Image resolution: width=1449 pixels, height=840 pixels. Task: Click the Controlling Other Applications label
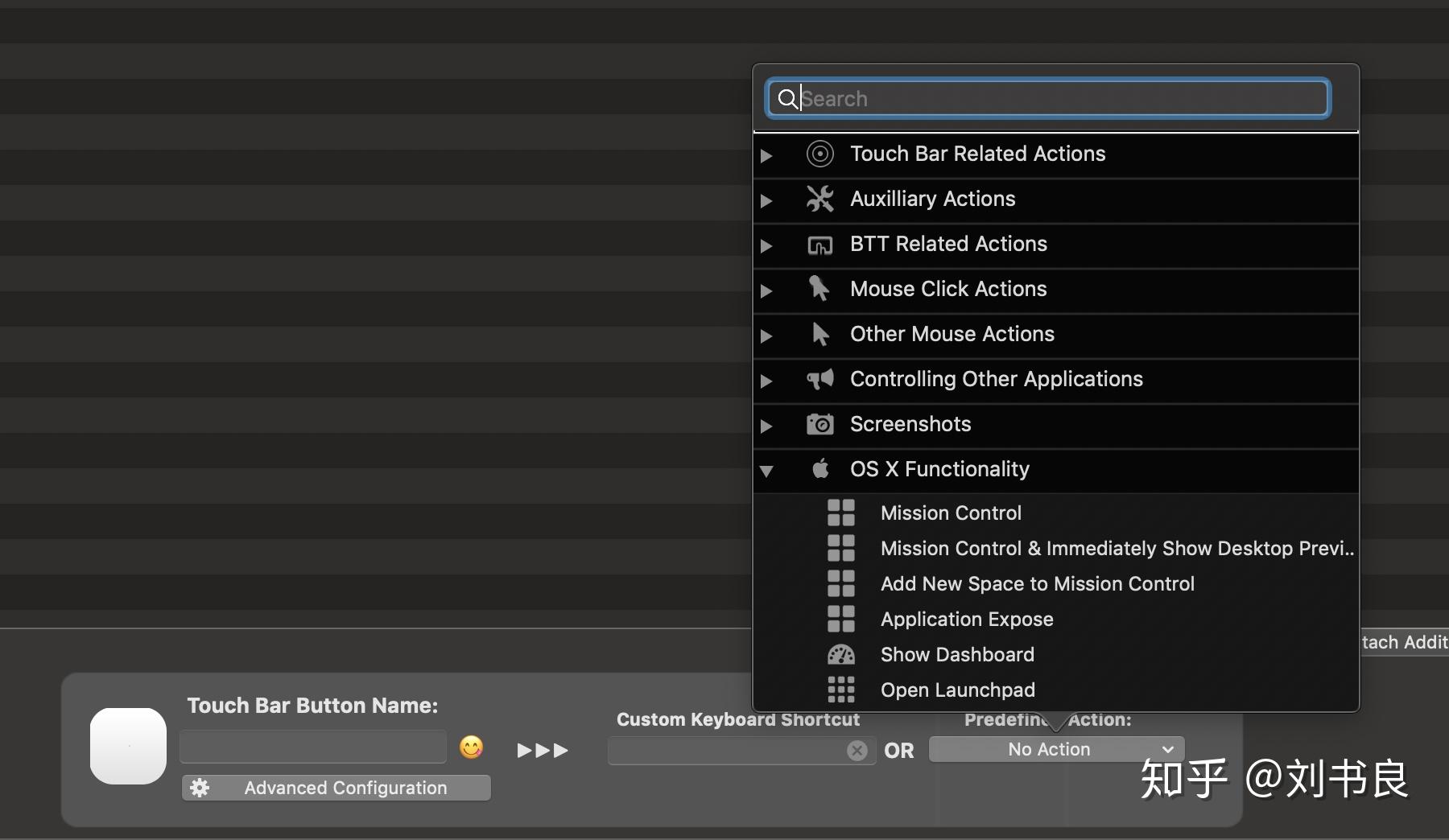tap(996, 379)
